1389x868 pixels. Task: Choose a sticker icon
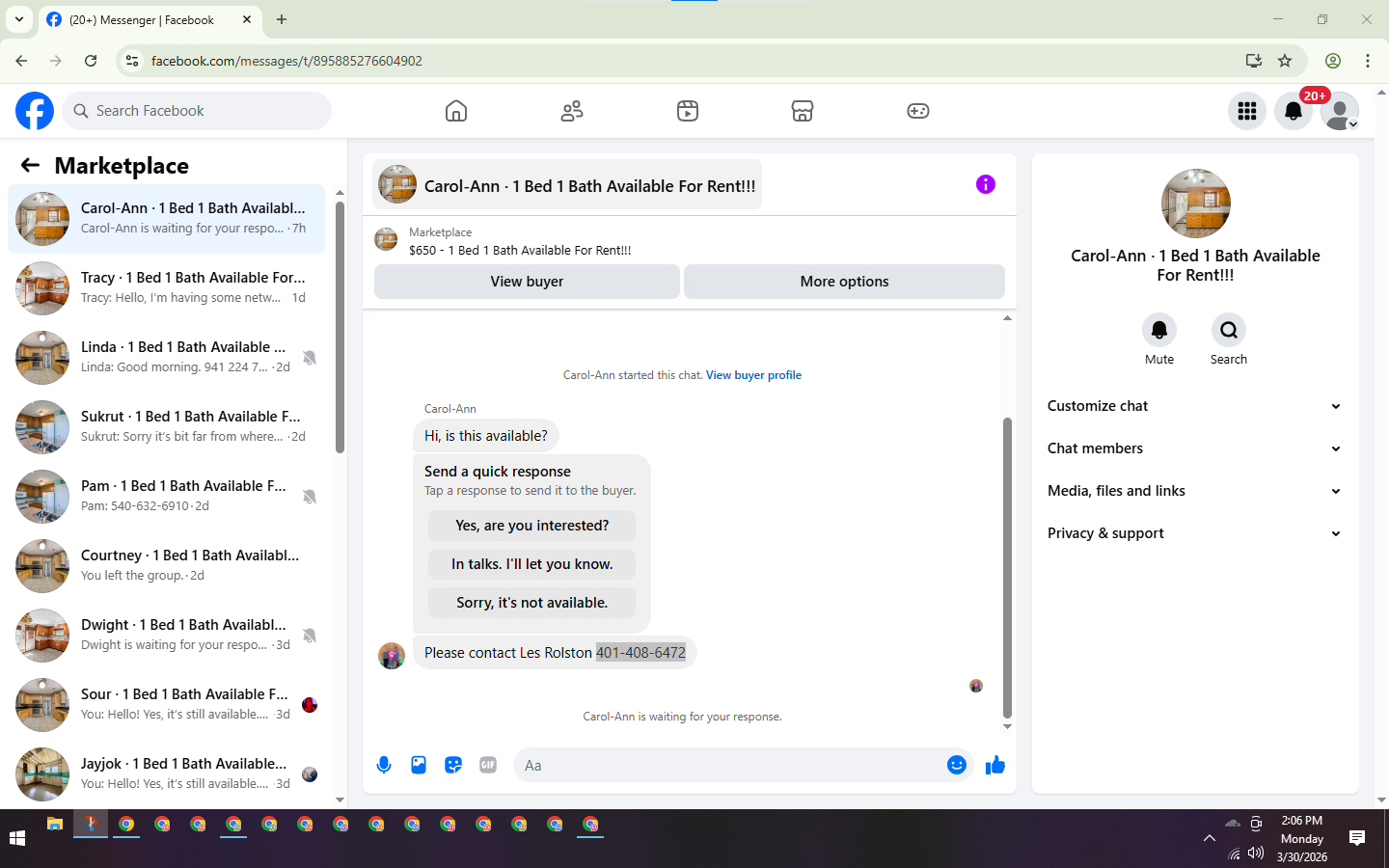click(453, 765)
